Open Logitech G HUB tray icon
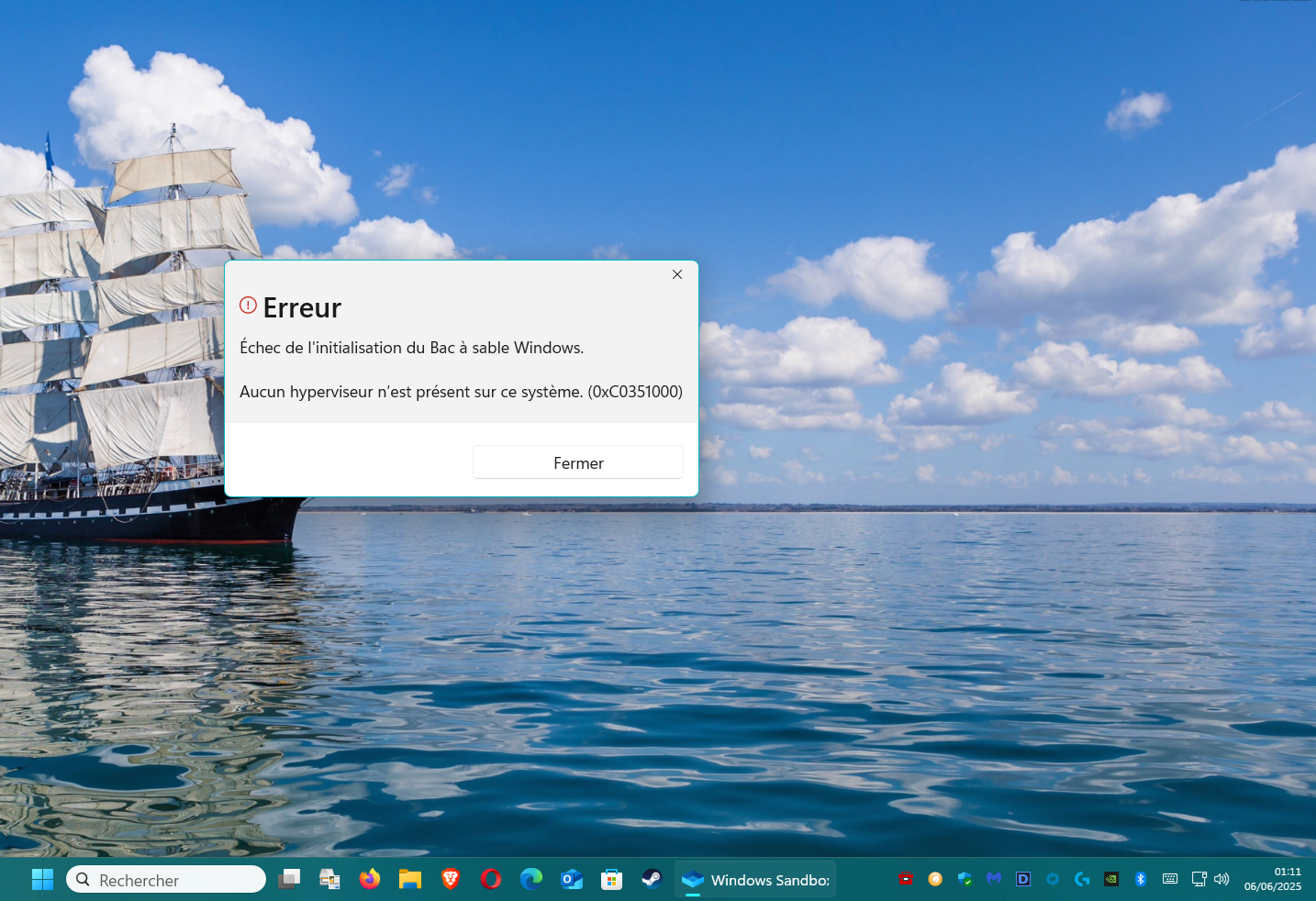 point(1082,878)
